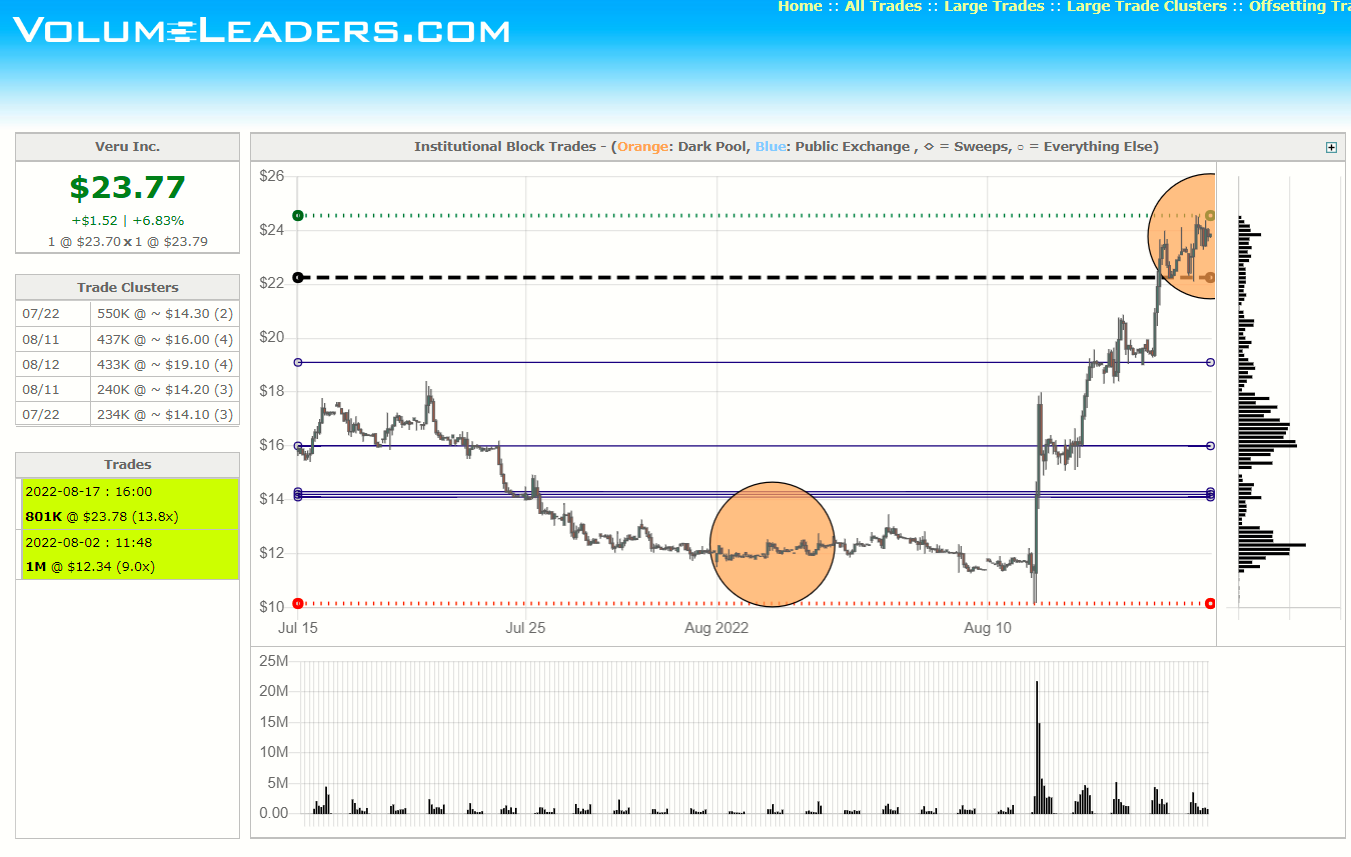Click the orange dark pool bubble near Aug 2022

[x=772, y=544]
